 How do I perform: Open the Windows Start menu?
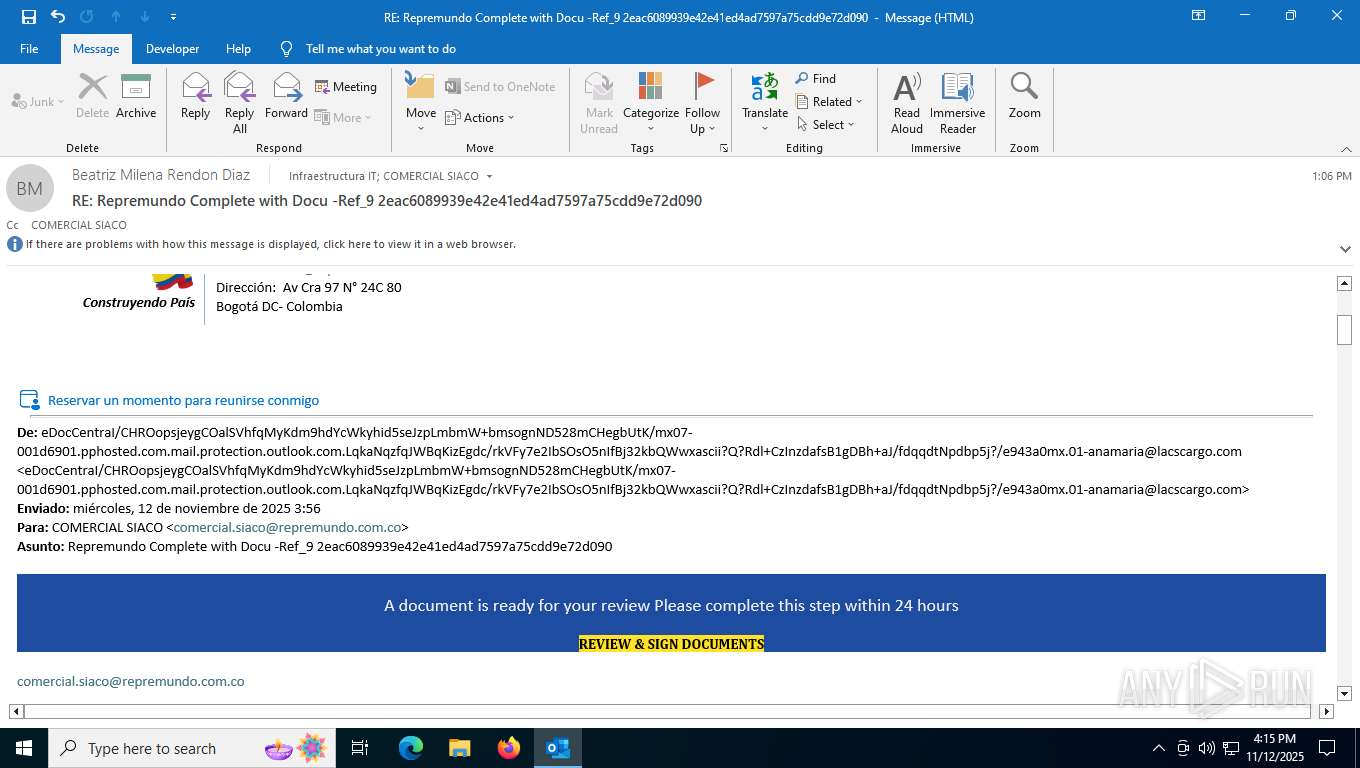coord(23,748)
